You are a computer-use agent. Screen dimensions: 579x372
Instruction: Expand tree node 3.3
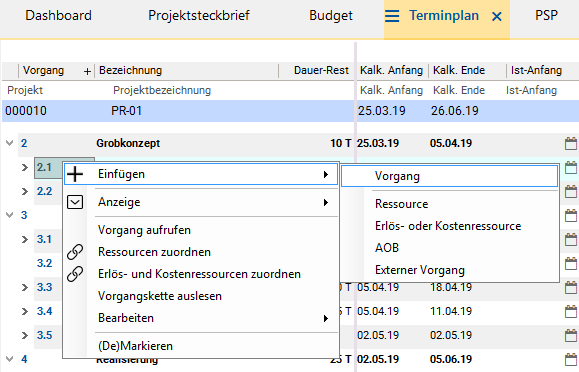click(x=25, y=287)
